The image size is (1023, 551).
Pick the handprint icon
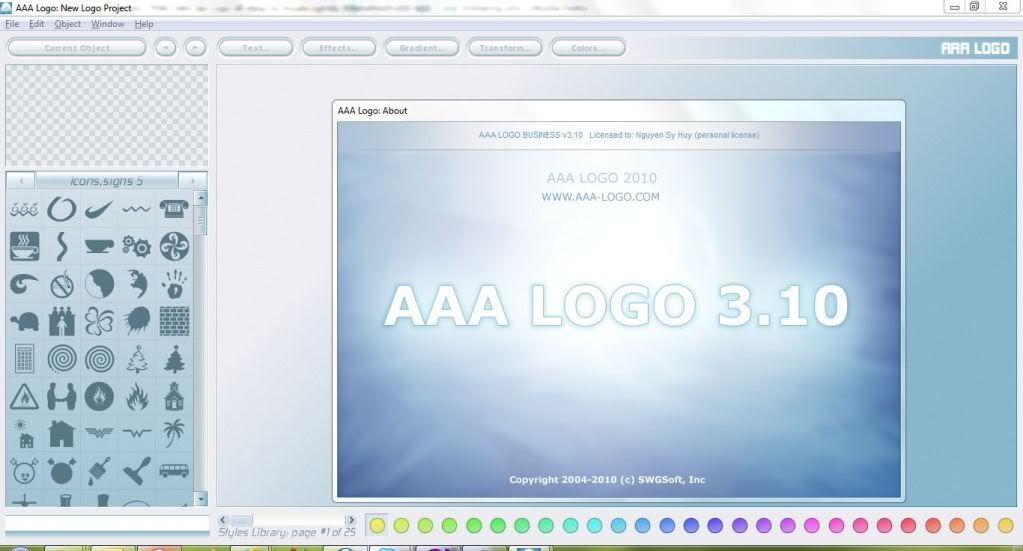174,284
